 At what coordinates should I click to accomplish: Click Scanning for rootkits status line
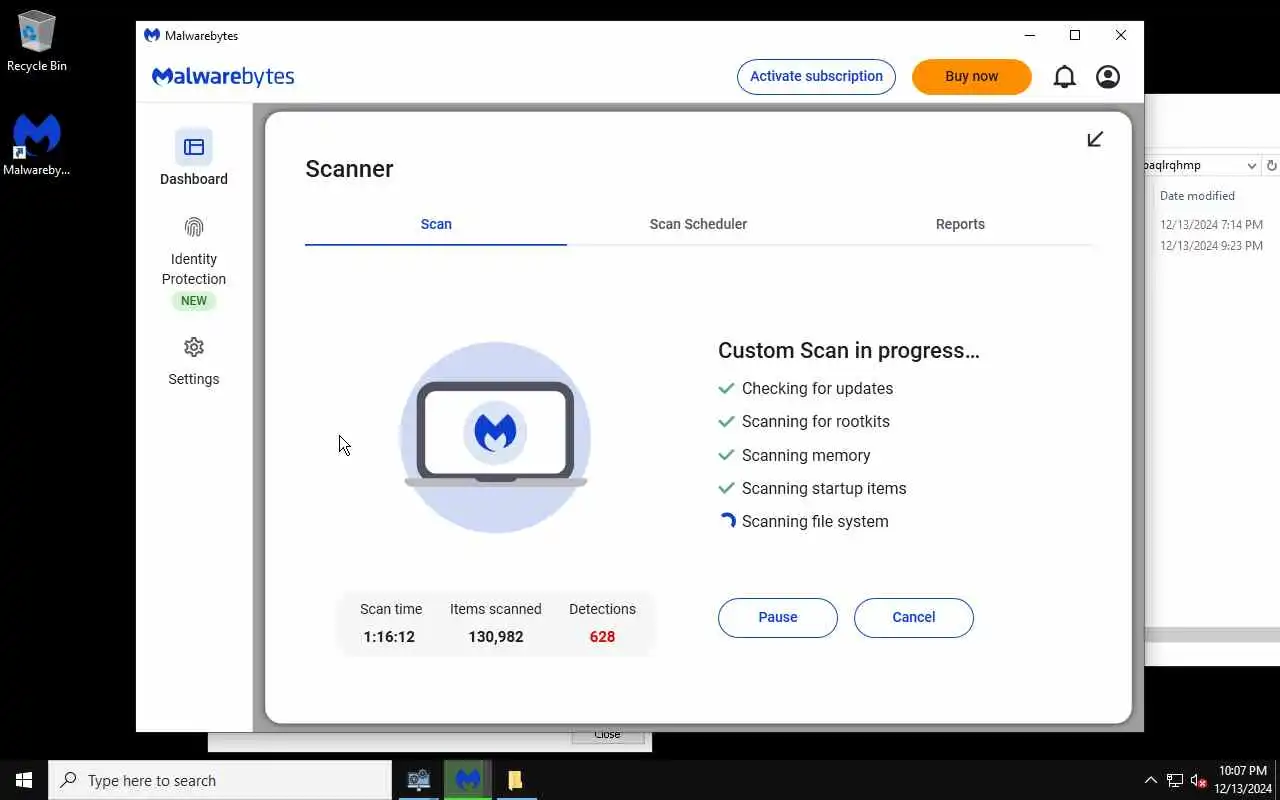[804, 421]
